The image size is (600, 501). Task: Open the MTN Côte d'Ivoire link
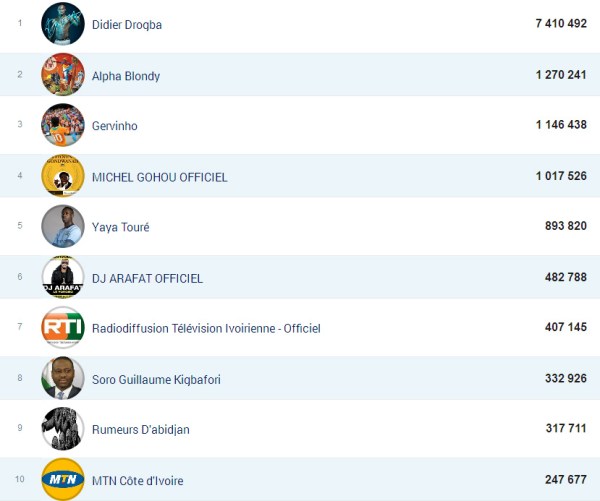(x=137, y=481)
